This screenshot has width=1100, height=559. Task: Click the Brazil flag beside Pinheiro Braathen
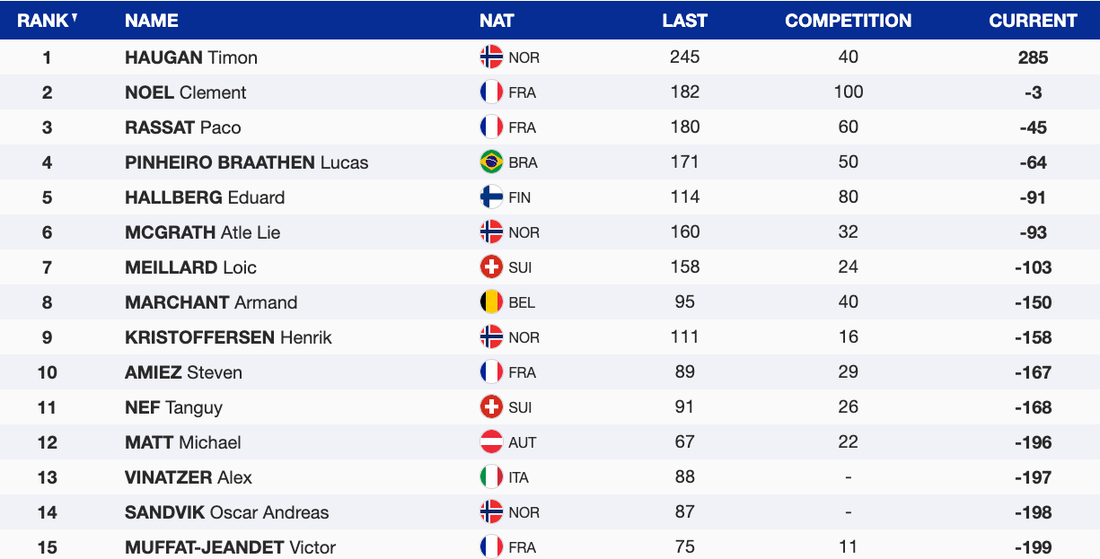(491, 162)
